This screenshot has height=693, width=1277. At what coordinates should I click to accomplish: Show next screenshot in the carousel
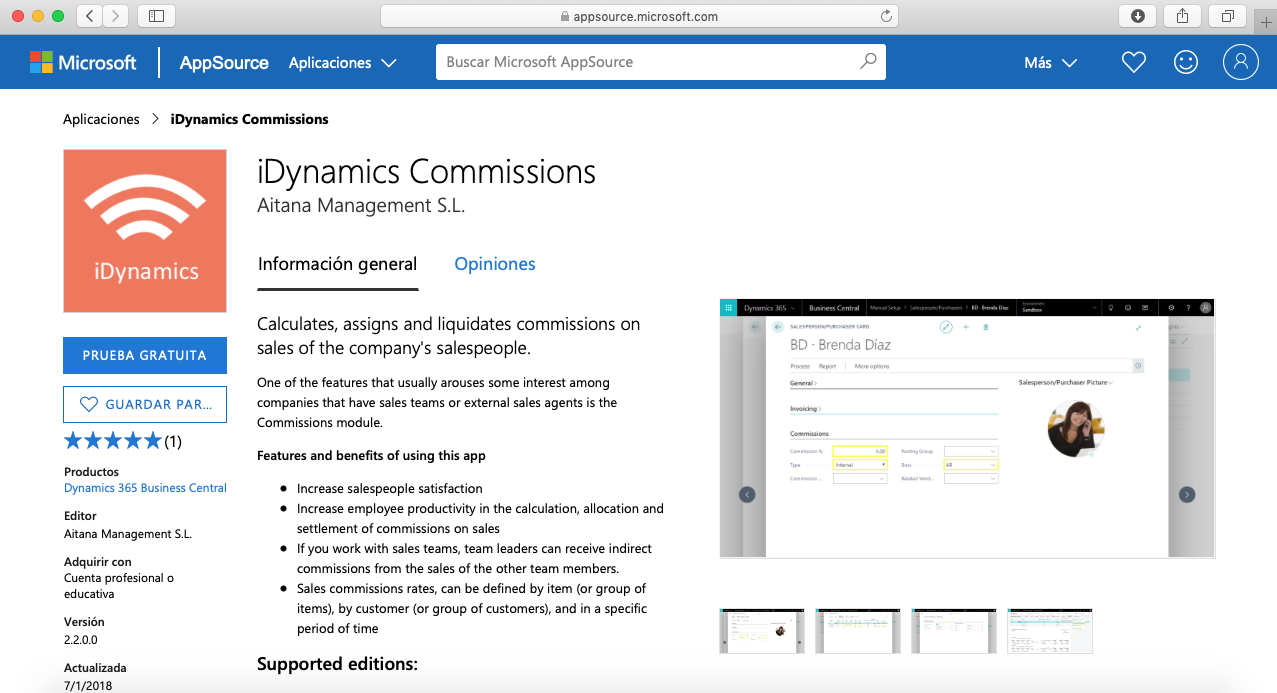coord(1187,494)
